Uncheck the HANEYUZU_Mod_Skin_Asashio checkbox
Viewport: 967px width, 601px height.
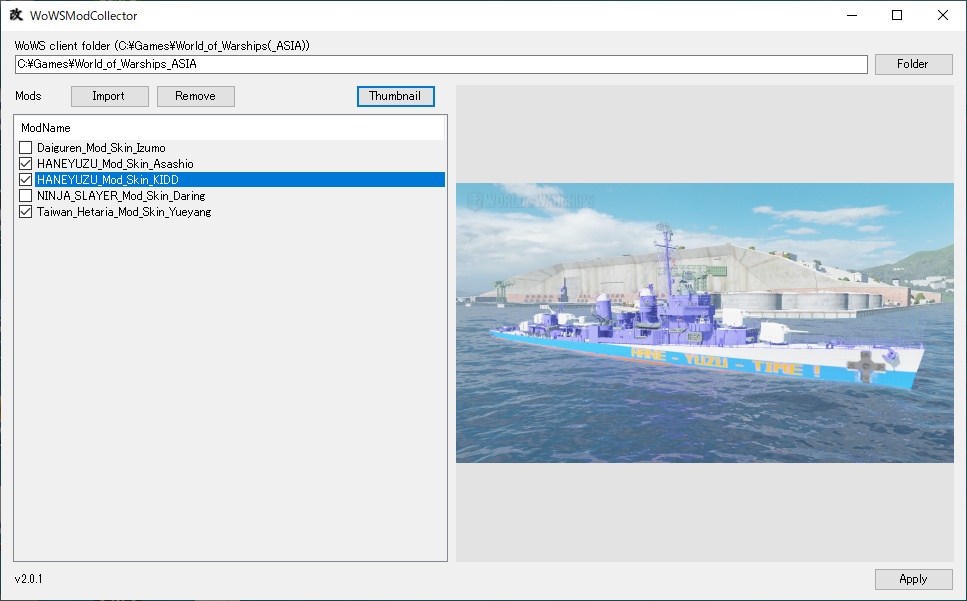pyautogui.click(x=25, y=164)
